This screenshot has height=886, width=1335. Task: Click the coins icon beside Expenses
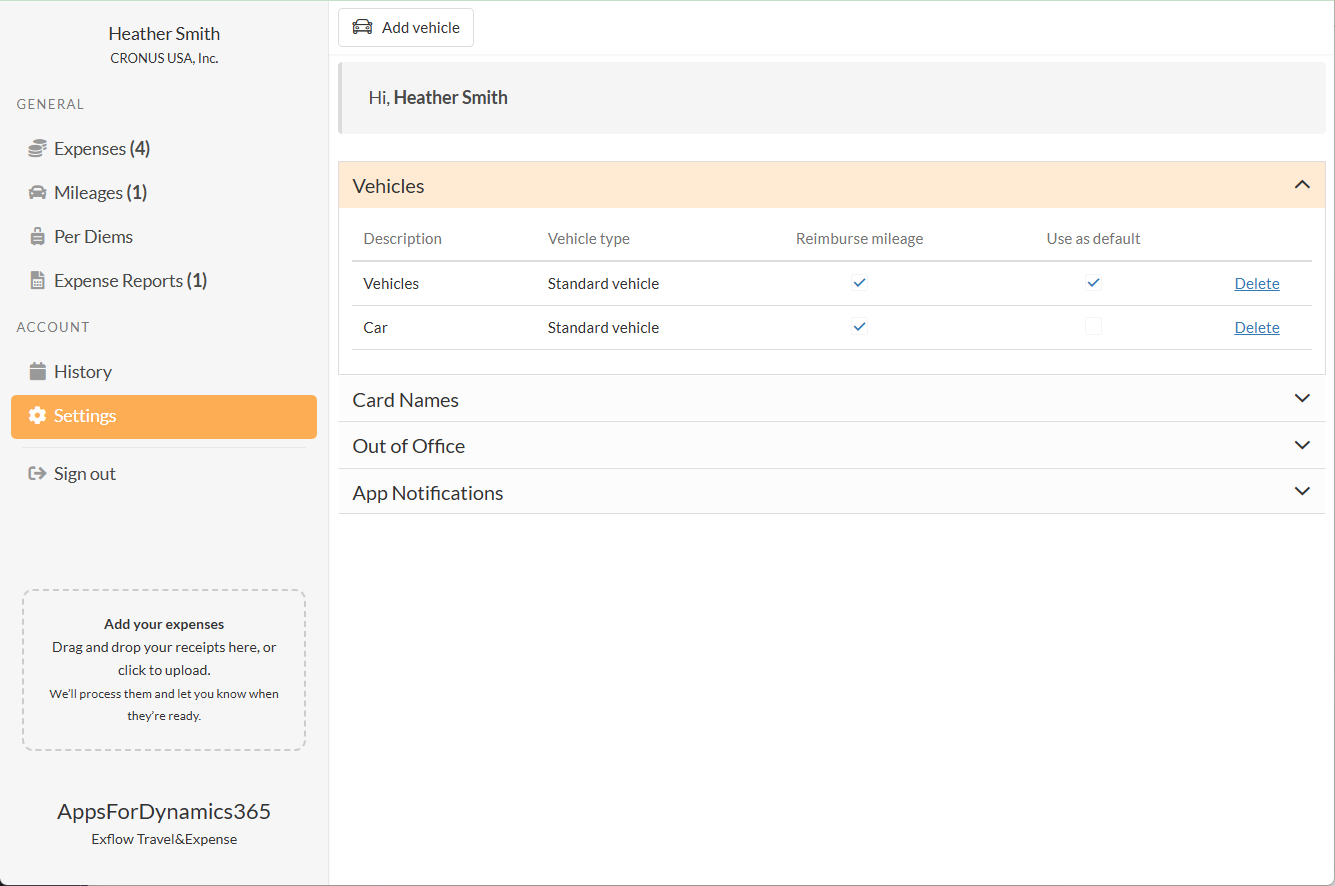click(37, 149)
